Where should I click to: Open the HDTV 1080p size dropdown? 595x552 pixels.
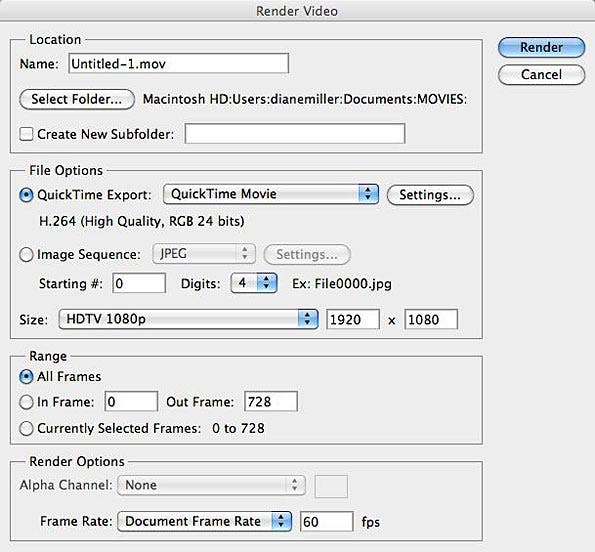(x=188, y=319)
